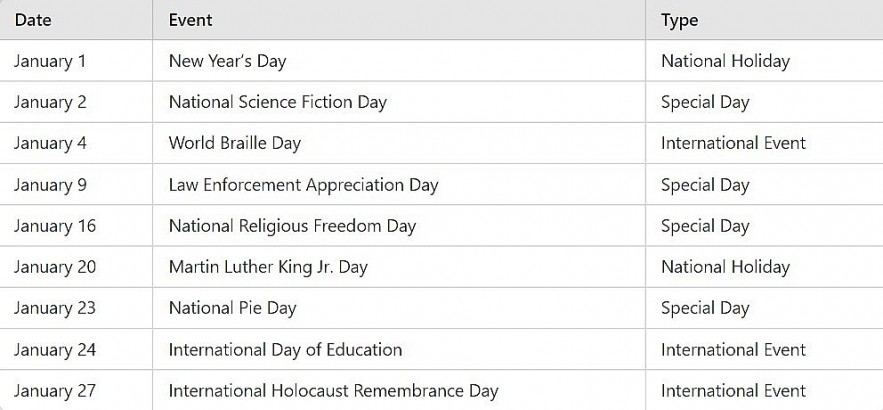Click the January 24 date cell
Screen dimensions: 883x410
55,350
